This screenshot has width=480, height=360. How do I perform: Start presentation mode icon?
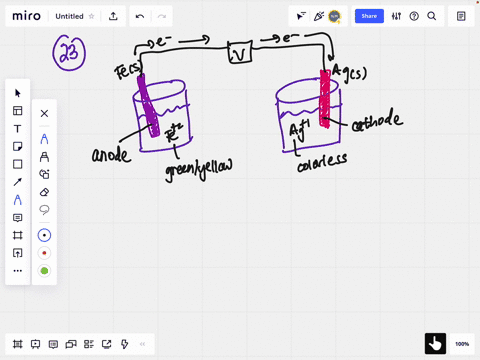tap(35, 344)
